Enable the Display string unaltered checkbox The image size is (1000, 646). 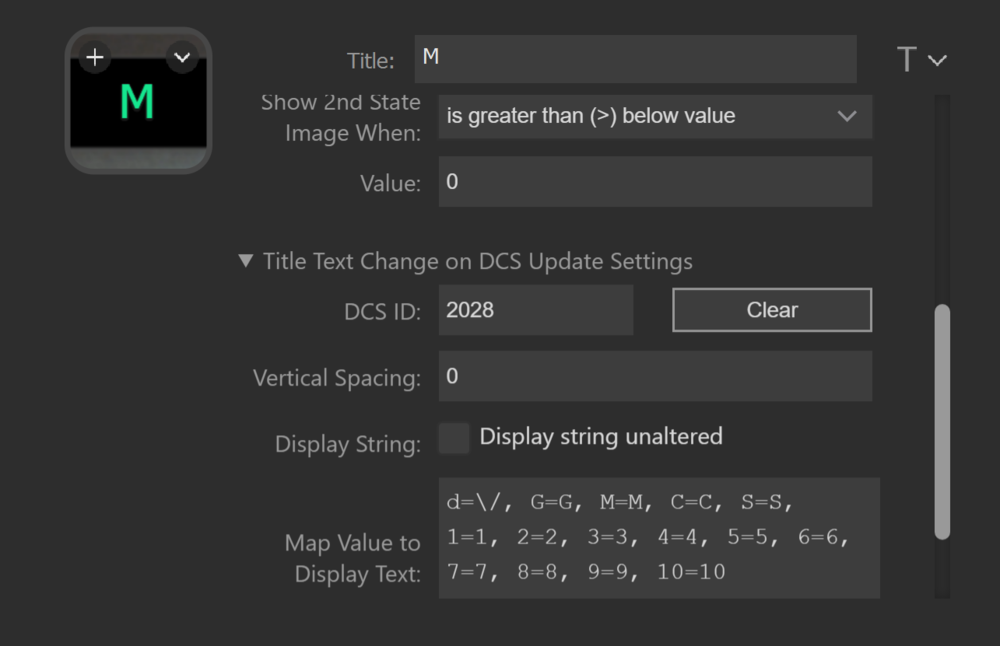(454, 437)
